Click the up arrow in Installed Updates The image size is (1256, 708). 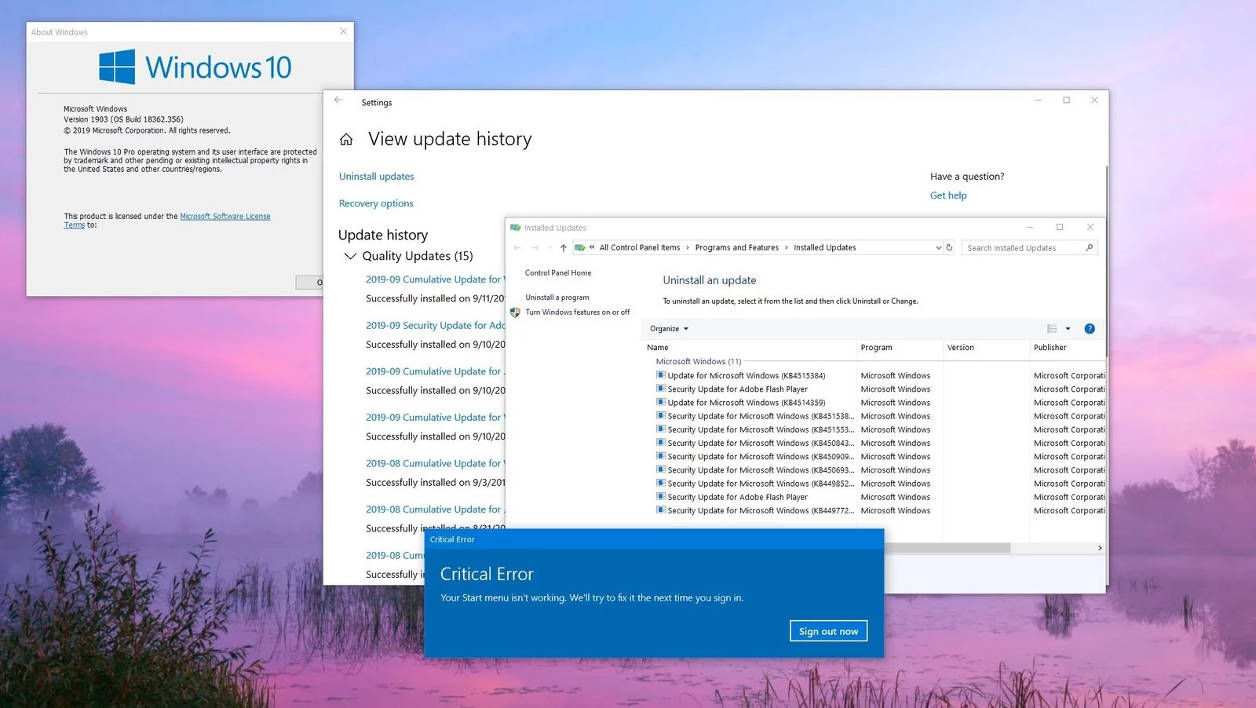tap(563, 248)
